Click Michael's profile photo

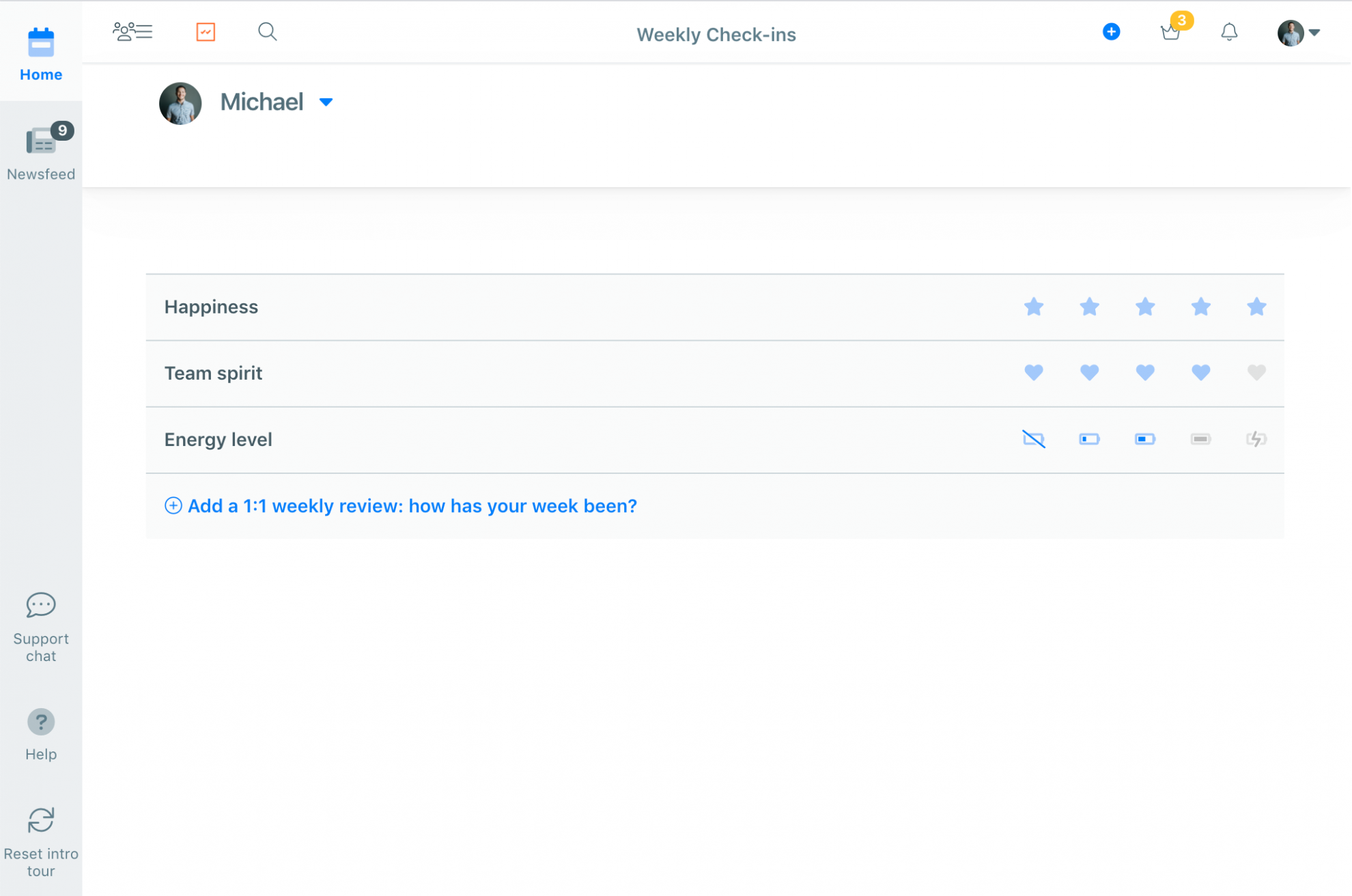(180, 103)
